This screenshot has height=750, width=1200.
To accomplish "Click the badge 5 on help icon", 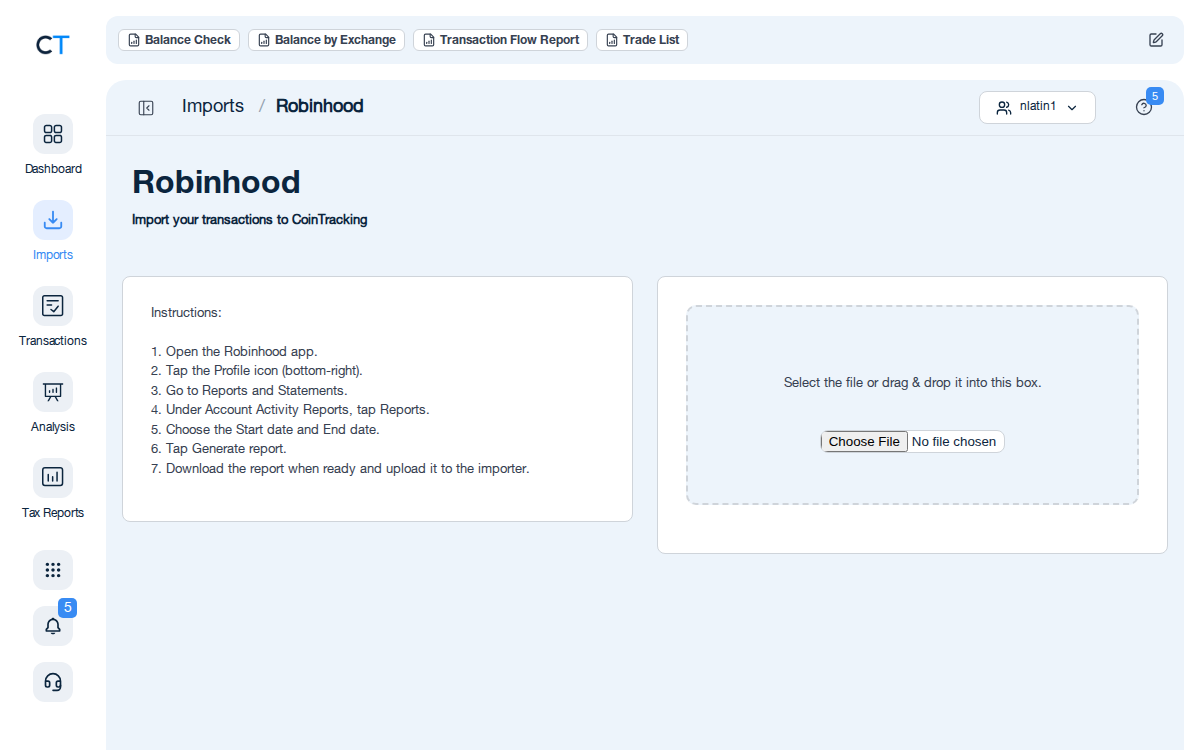I will 1154,96.
